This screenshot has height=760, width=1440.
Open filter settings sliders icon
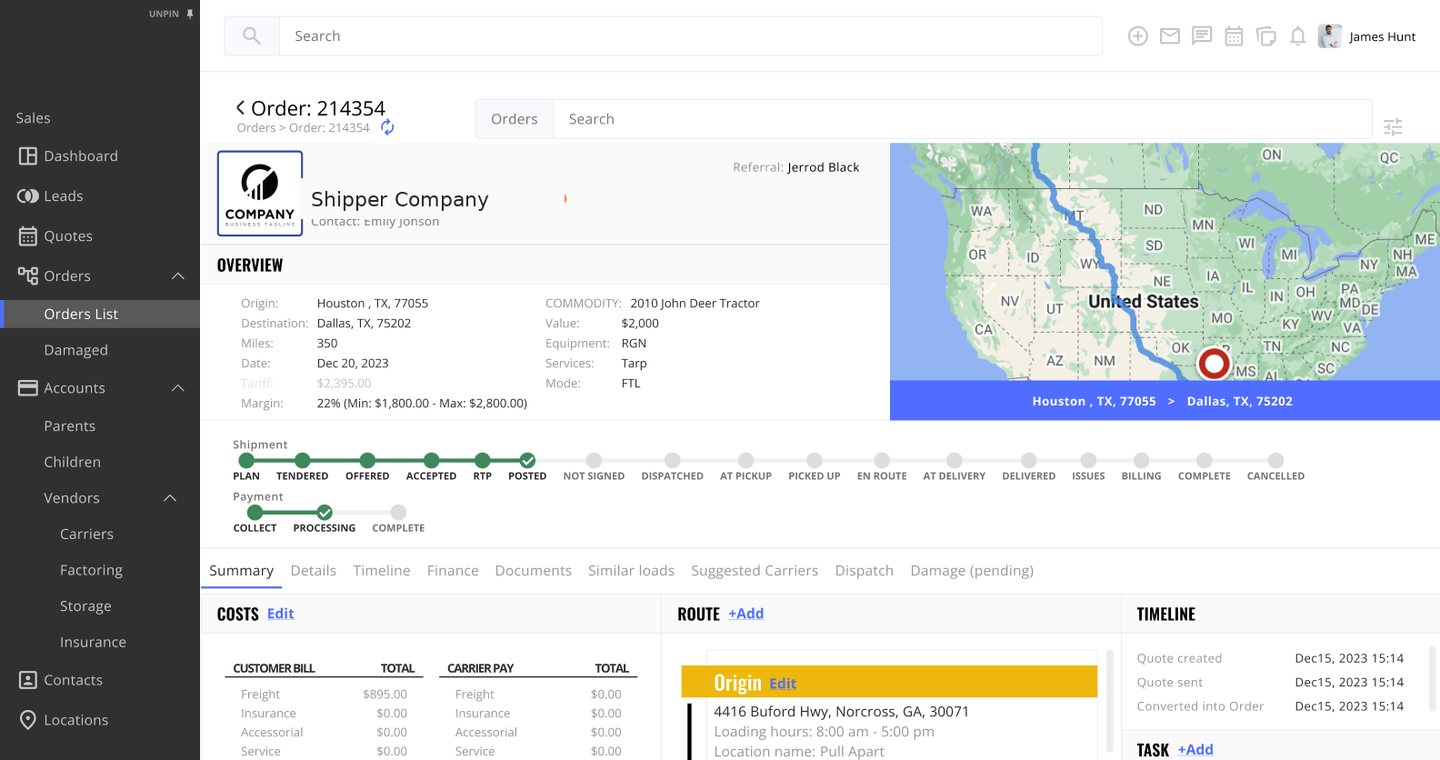click(1393, 127)
